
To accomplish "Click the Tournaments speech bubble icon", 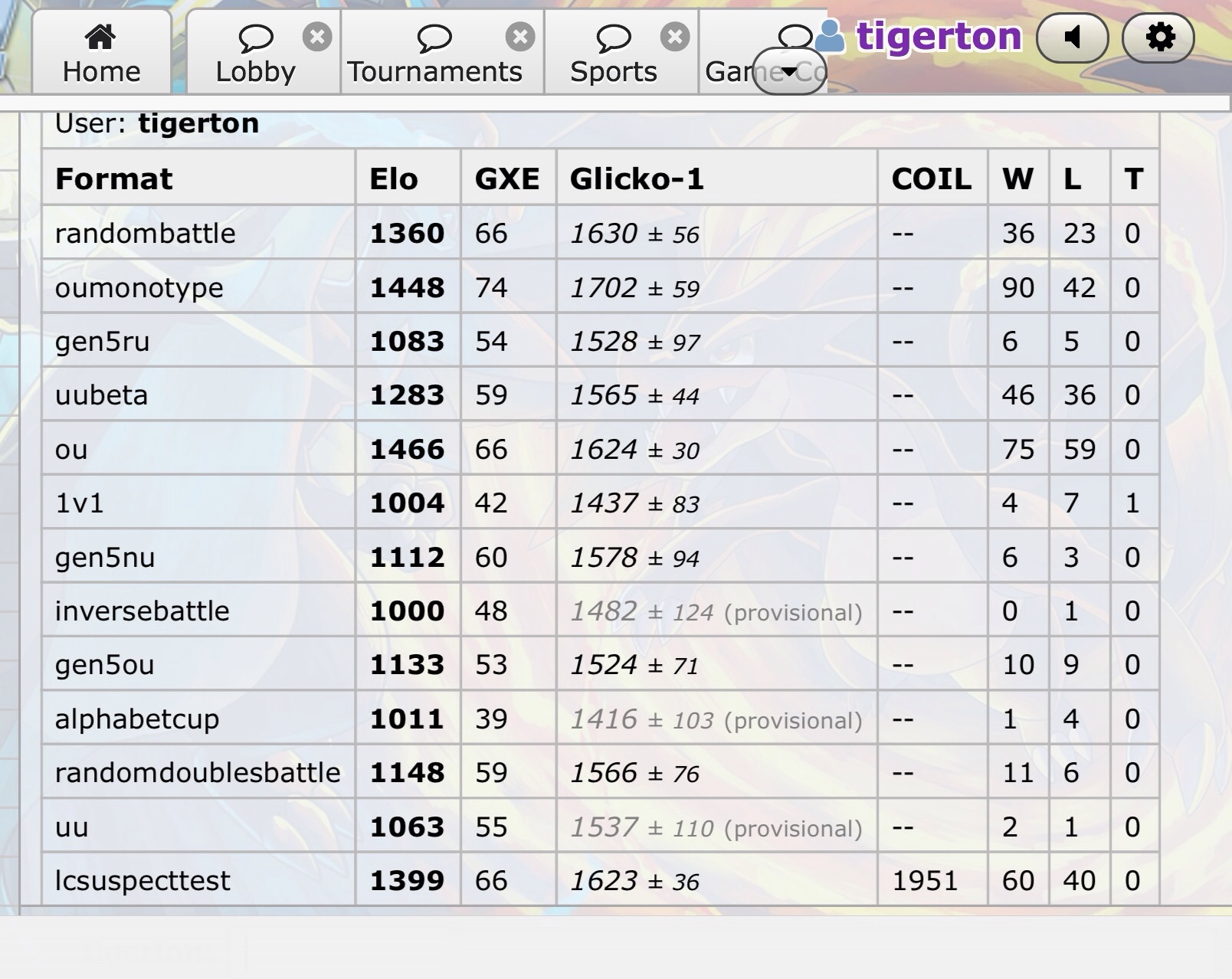I will click(434, 38).
